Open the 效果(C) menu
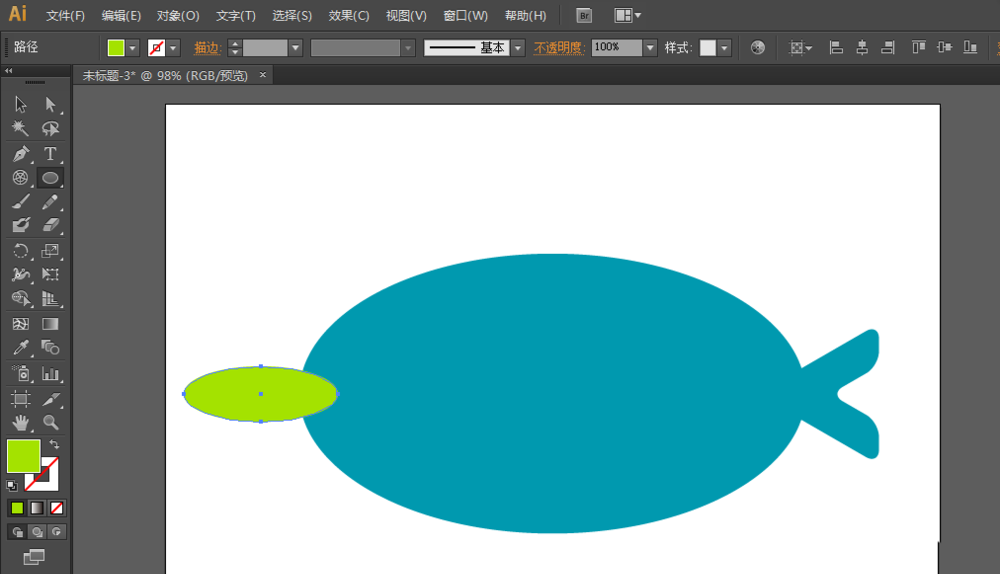This screenshot has height=574, width=1000. [349, 16]
